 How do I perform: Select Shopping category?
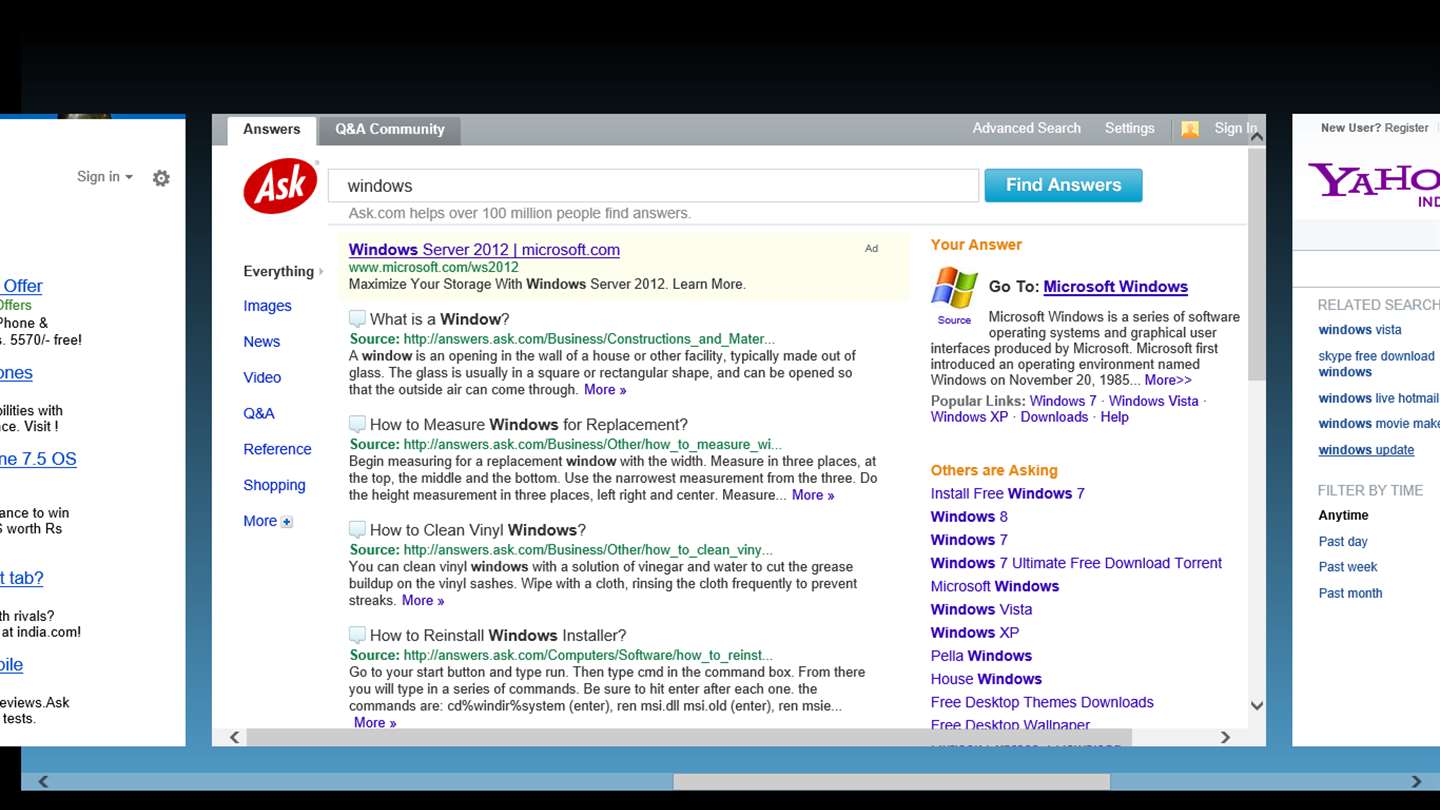coord(274,486)
